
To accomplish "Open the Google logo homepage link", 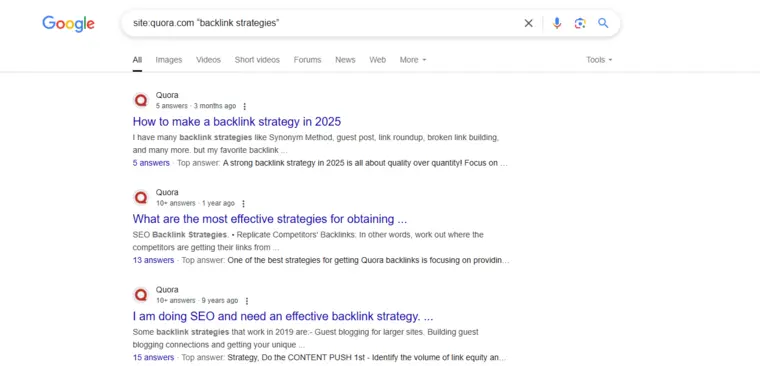I will click(x=68, y=23).
